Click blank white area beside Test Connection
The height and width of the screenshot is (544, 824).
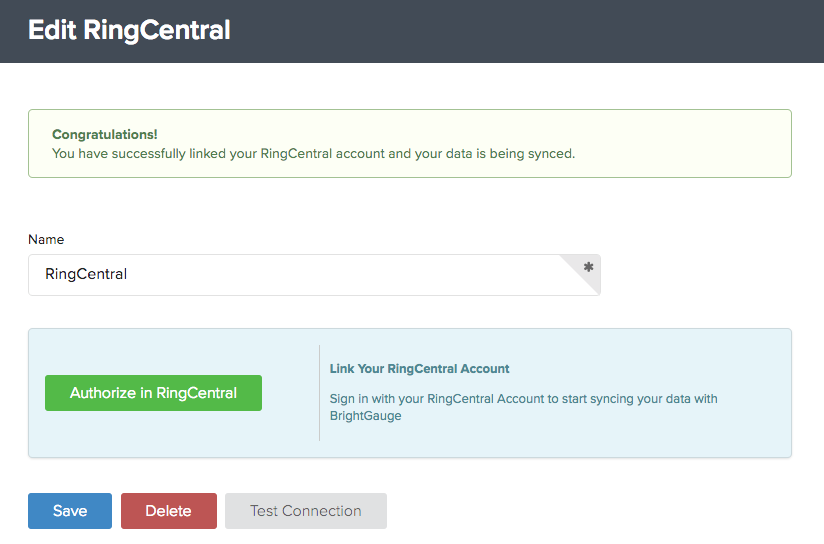coord(578,510)
